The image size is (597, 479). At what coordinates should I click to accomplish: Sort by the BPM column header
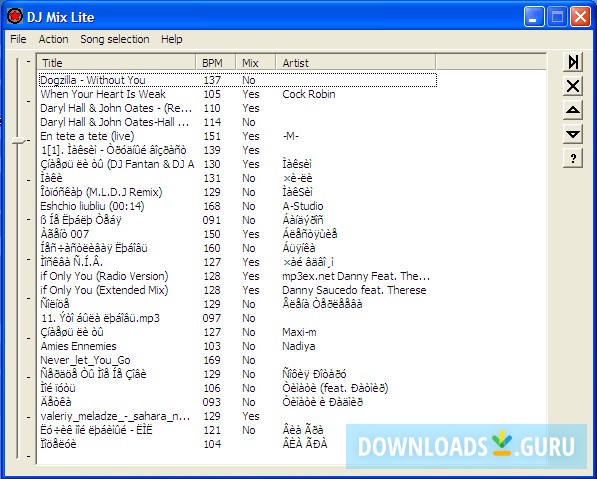(216, 63)
